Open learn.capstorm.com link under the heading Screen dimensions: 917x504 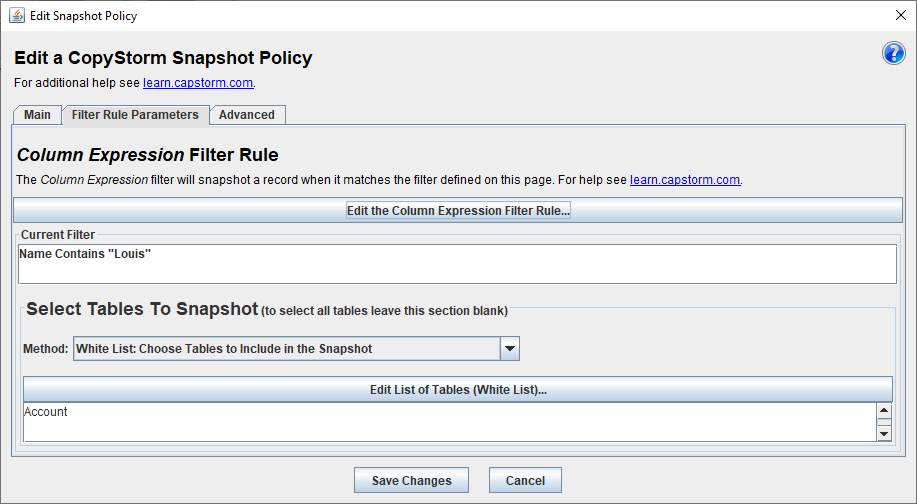click(x=198, y=83)
